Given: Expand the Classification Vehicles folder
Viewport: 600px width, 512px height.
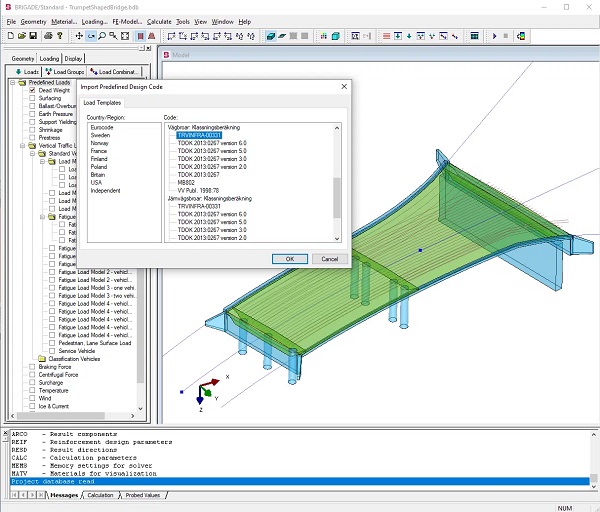Looking at the screenshot, I should (41, 358).
